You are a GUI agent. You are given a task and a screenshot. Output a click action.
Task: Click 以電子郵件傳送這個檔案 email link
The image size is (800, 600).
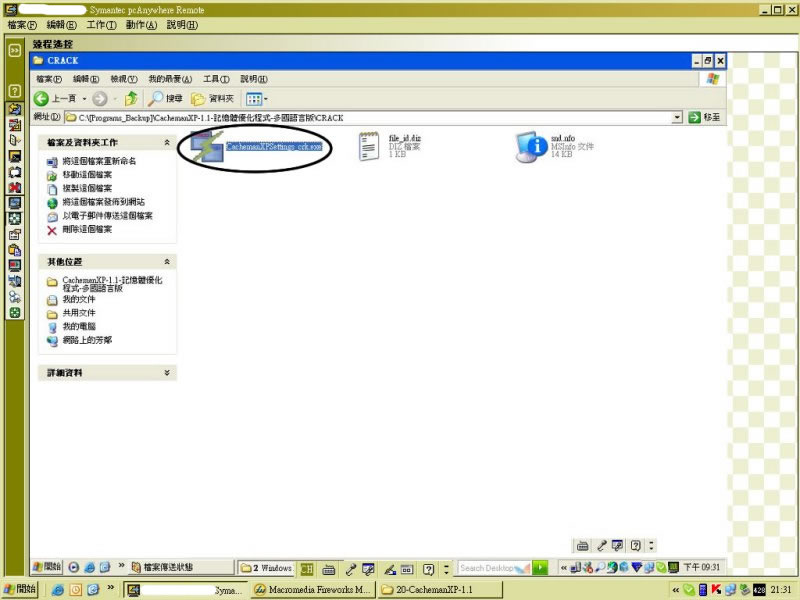(108, 216)
